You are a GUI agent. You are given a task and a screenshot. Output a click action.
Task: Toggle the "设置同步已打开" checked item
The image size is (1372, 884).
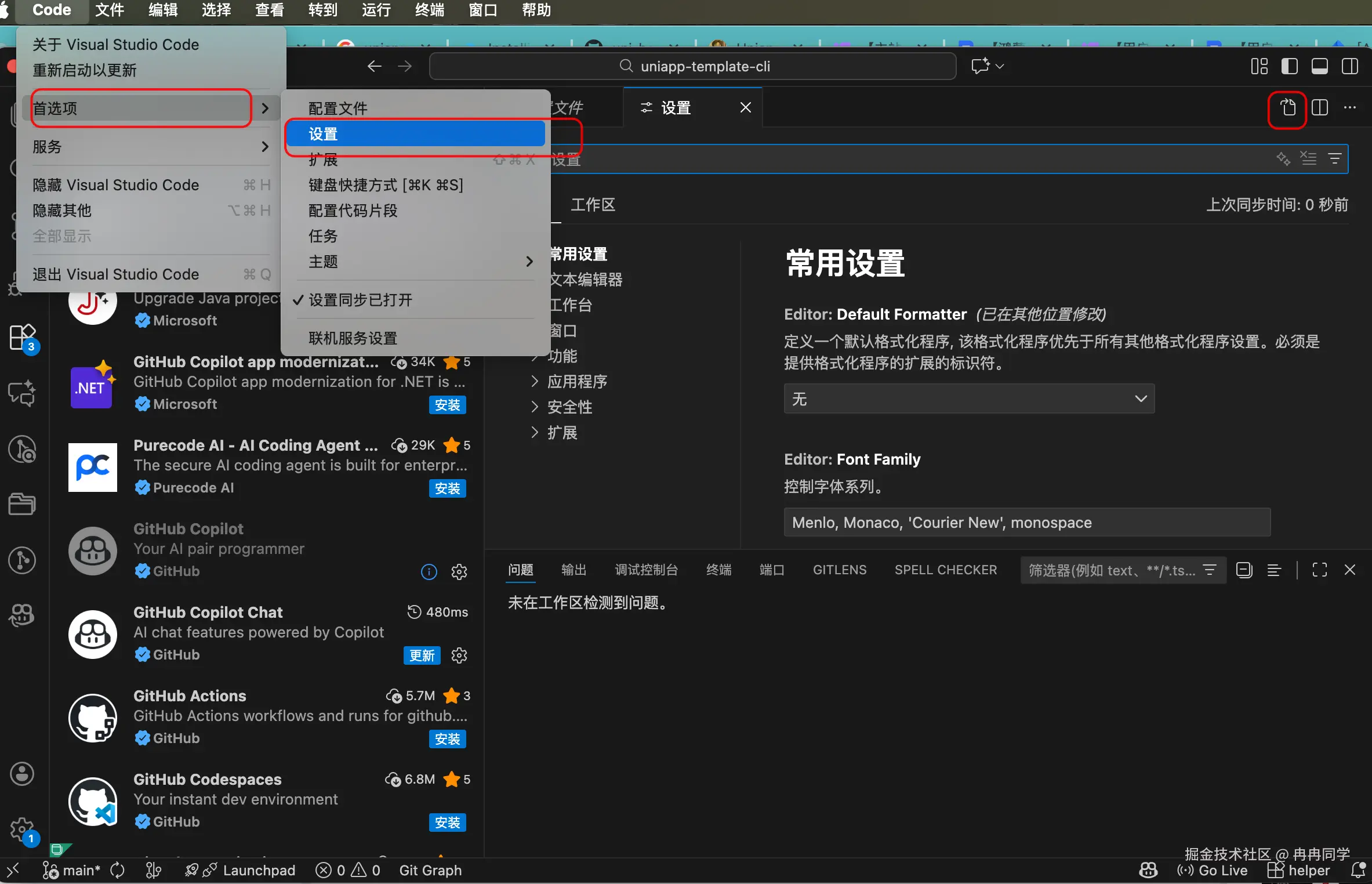[360, 300]
